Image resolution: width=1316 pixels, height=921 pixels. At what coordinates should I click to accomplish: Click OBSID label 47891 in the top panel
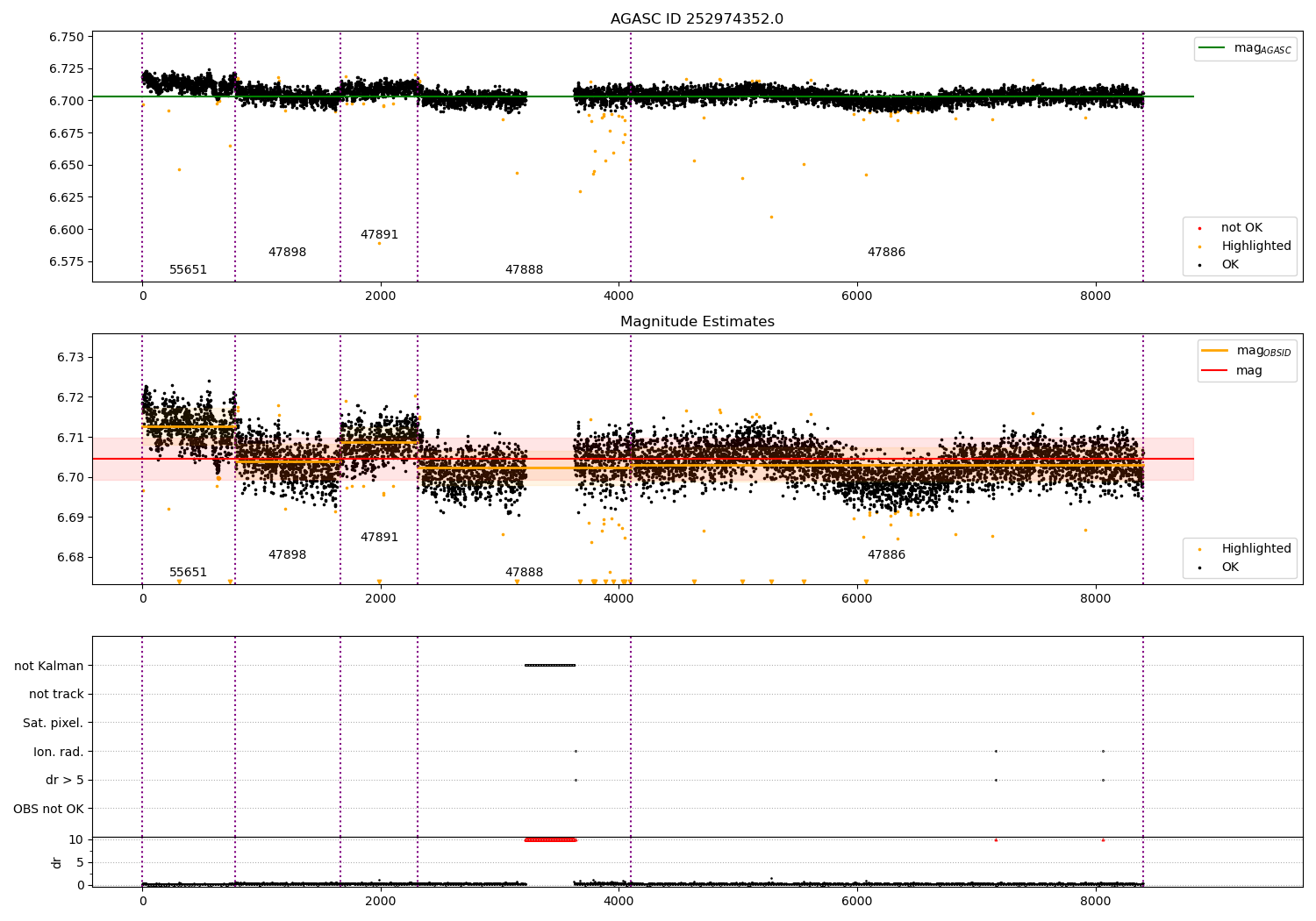pos(379,235)
